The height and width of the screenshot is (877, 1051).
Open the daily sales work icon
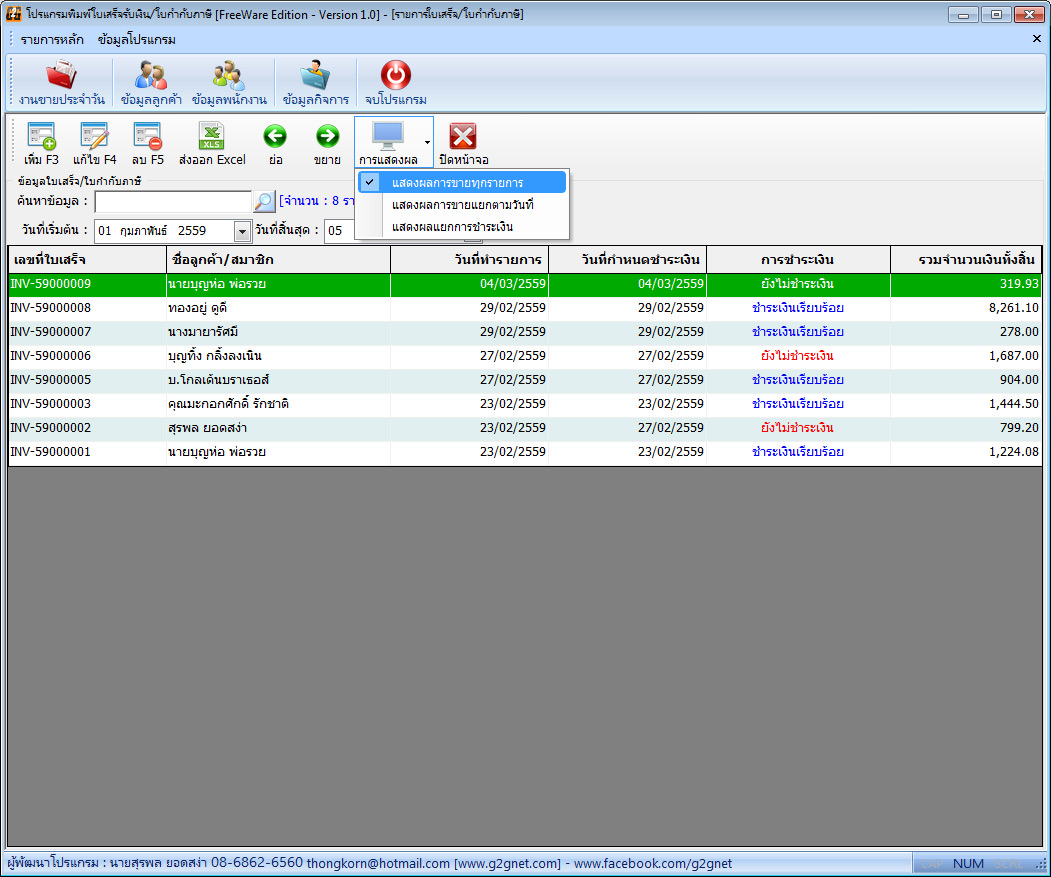(x=61, y=75)
